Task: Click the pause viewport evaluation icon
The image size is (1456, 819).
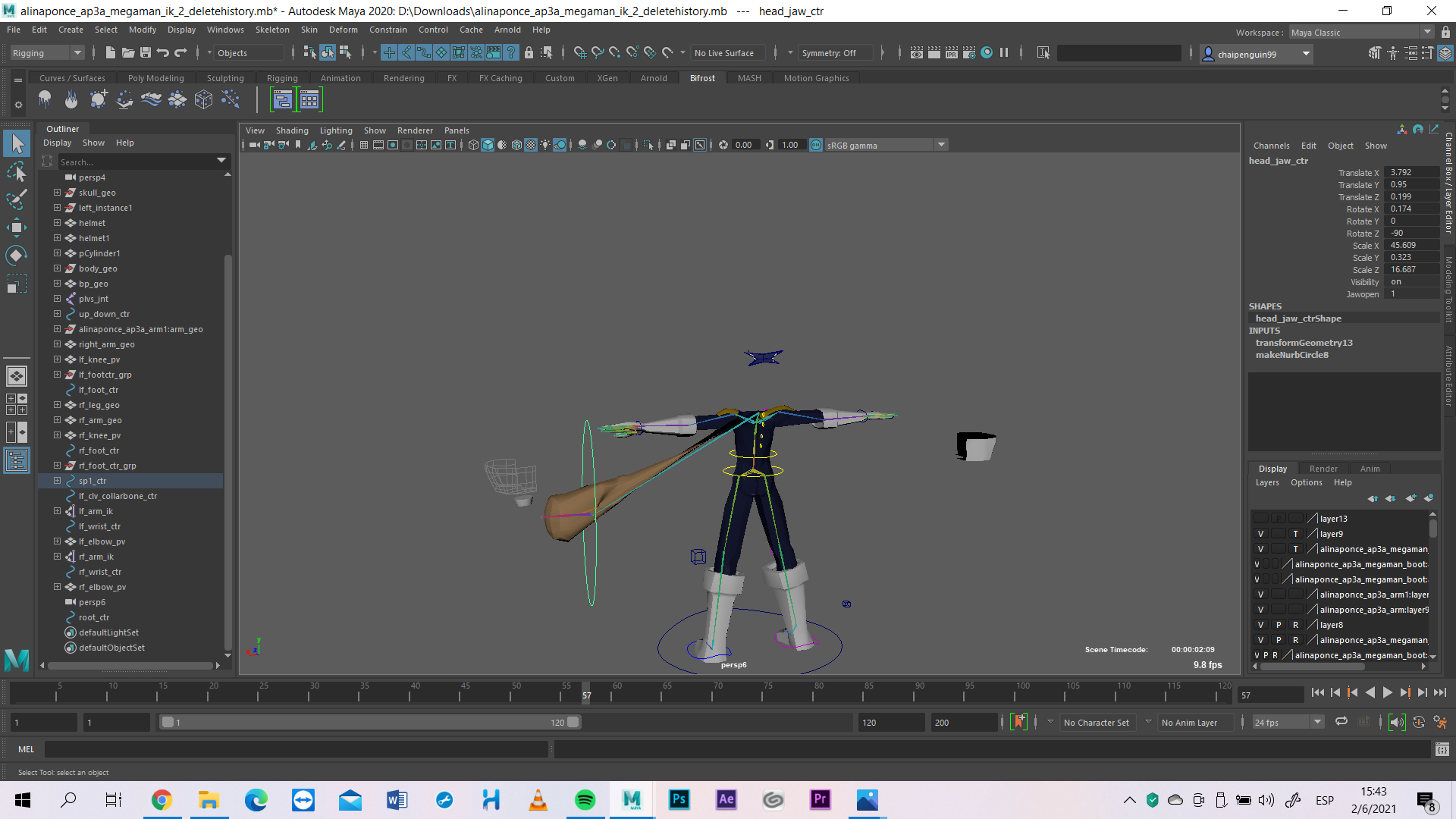Action: tap(1004, 52)
